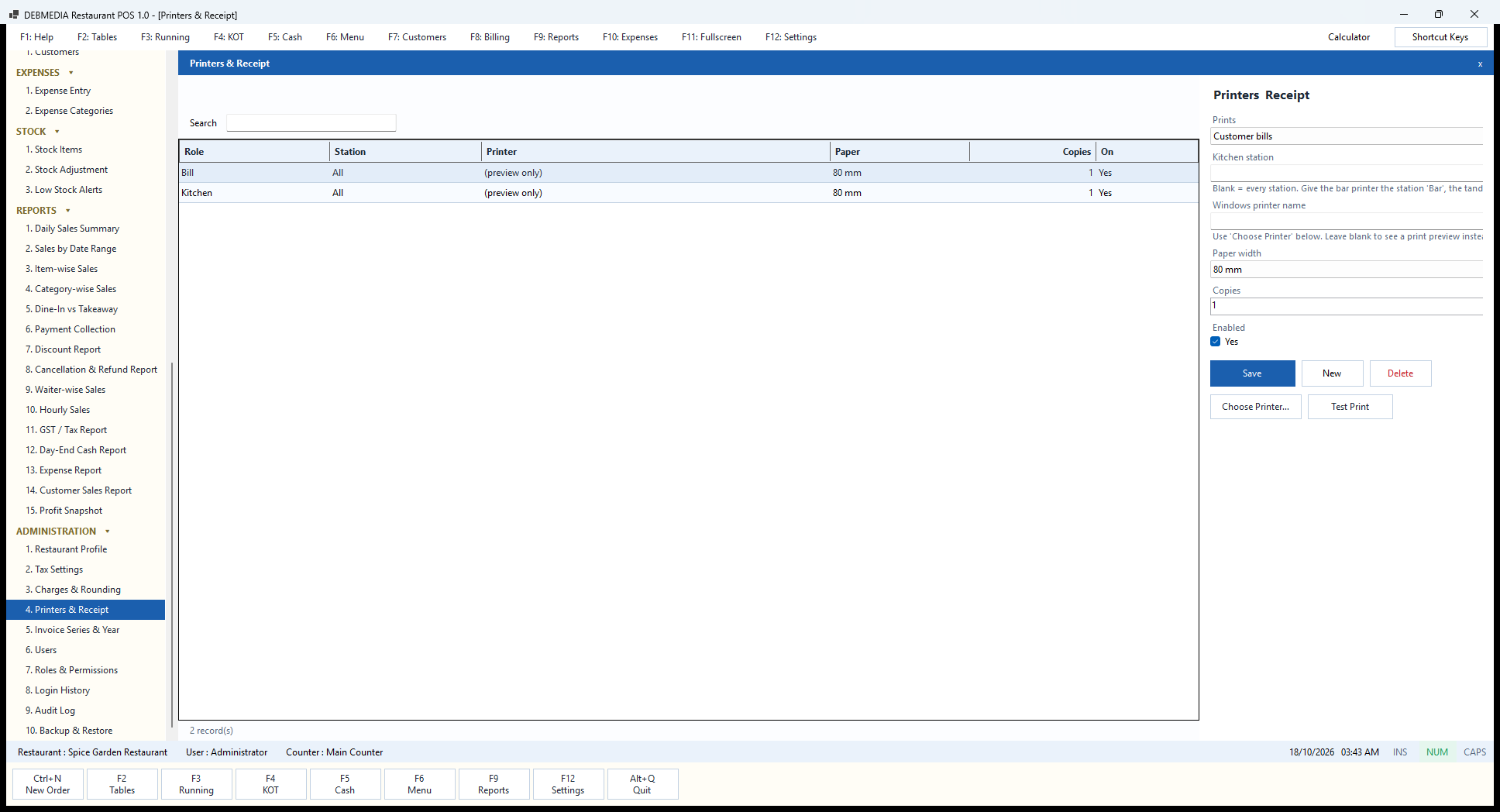Viewport: 1500px width, 812px height.
Task: Click the Kitchen station input
Action: [1347, 174]
